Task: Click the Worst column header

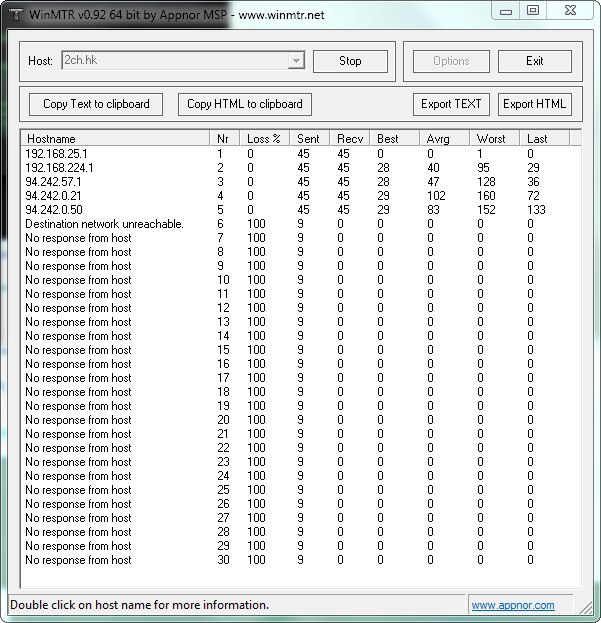Action: click(495, 139)
